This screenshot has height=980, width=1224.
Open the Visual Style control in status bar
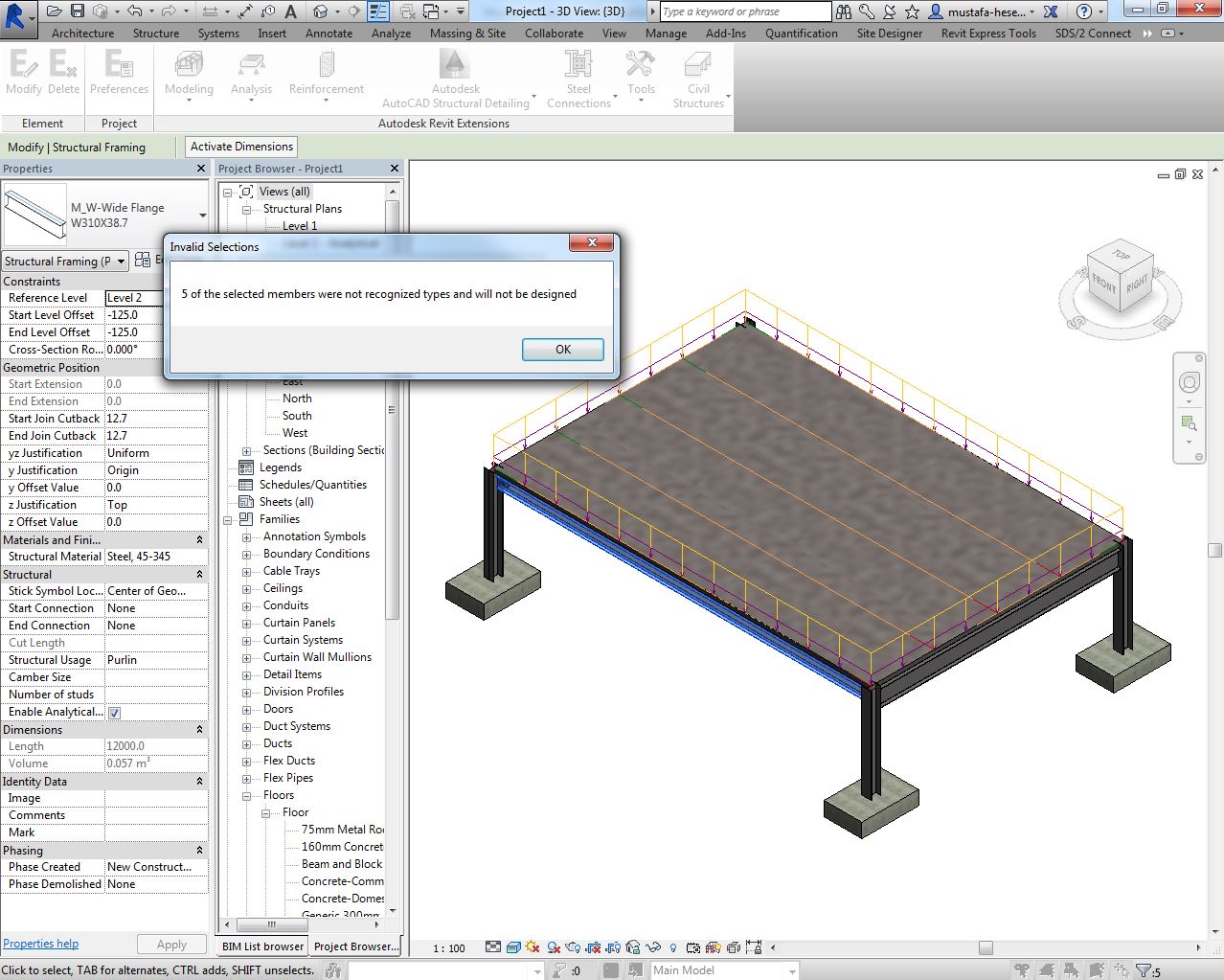point(512,946)
